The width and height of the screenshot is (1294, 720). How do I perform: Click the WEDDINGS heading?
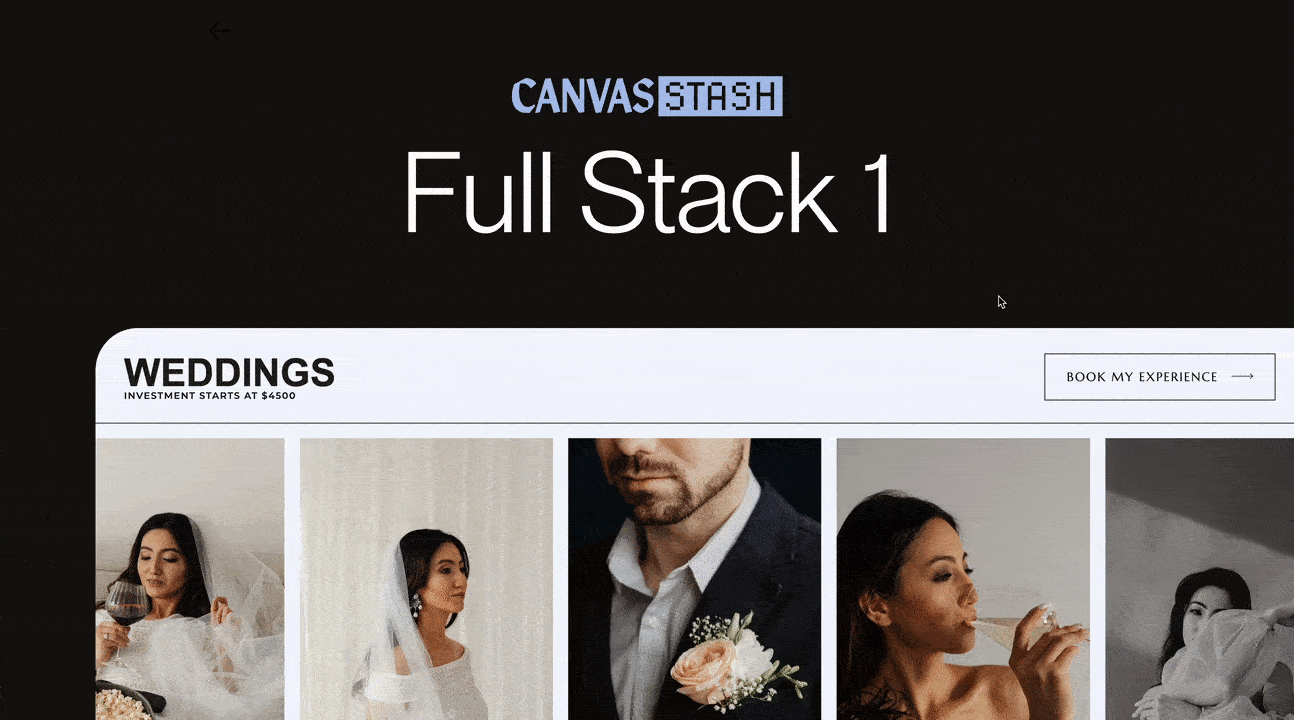[x=229, y=372]
